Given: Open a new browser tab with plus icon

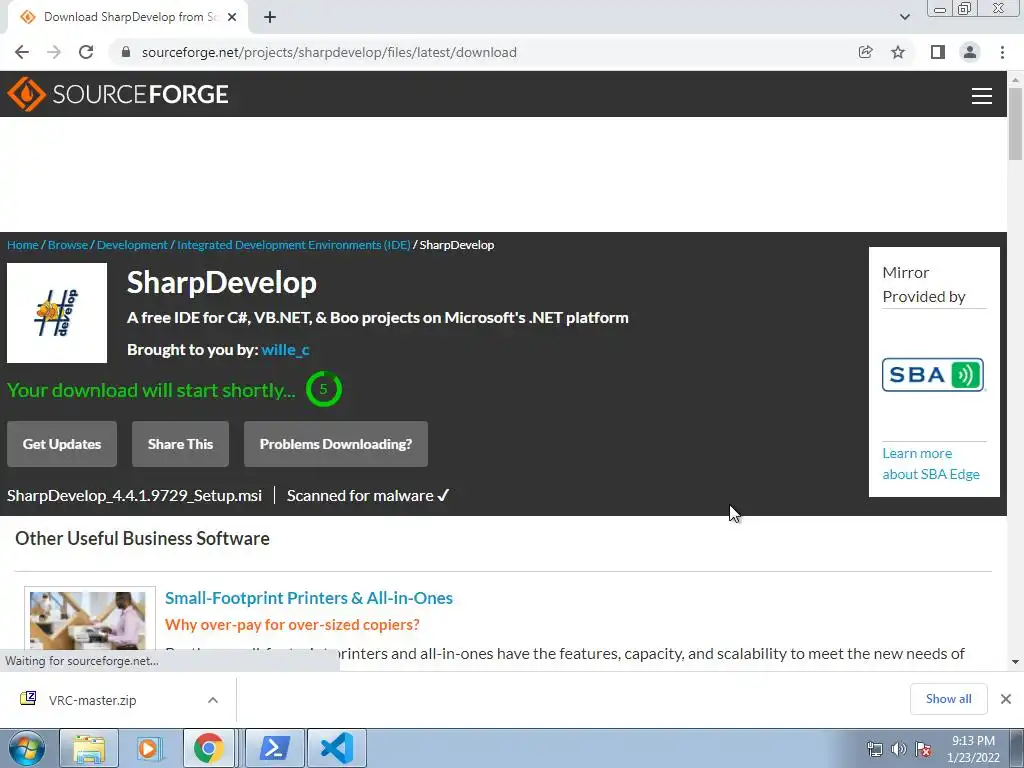Looking at the screenshot, I should (270, 17).
